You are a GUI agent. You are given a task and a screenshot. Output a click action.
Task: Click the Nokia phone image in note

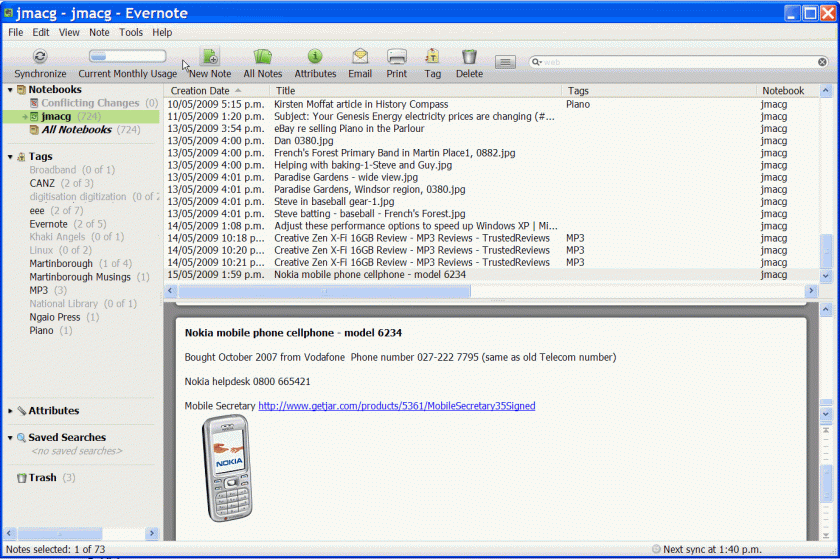tap(227, 468)
